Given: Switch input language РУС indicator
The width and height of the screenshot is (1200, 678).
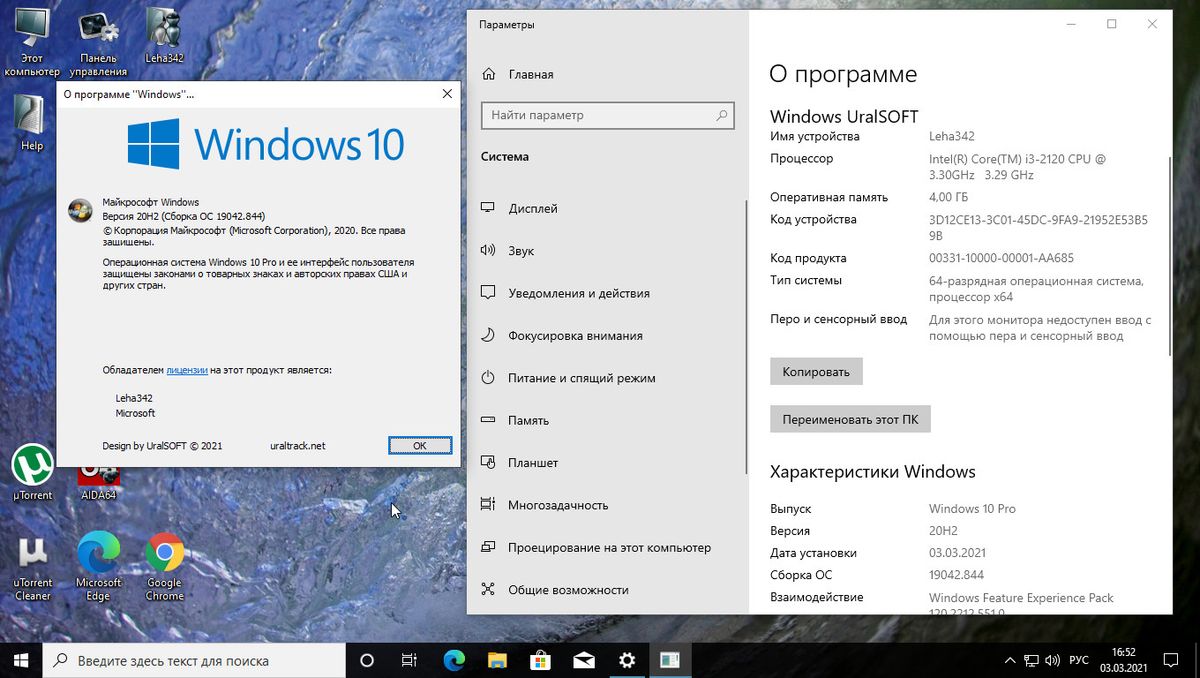Looking at the screenshot, I should coord(1079,660).
